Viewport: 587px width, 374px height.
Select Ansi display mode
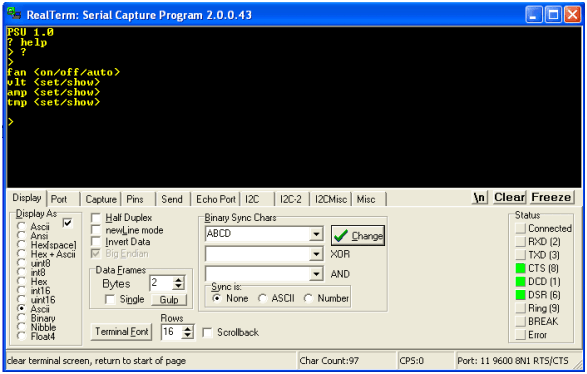(21, 236)
